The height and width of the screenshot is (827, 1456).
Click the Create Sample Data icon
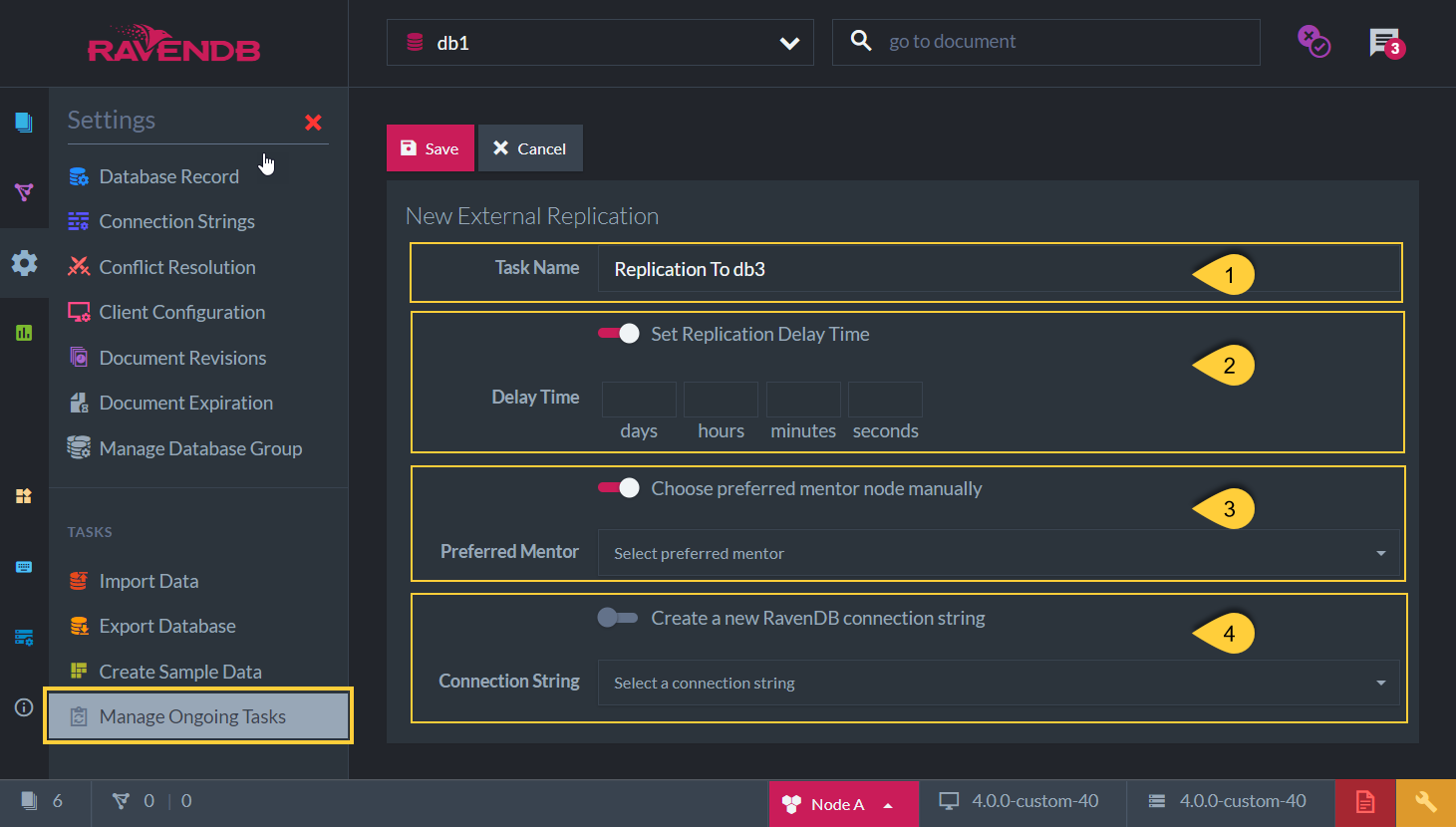[x=79, y=671]
